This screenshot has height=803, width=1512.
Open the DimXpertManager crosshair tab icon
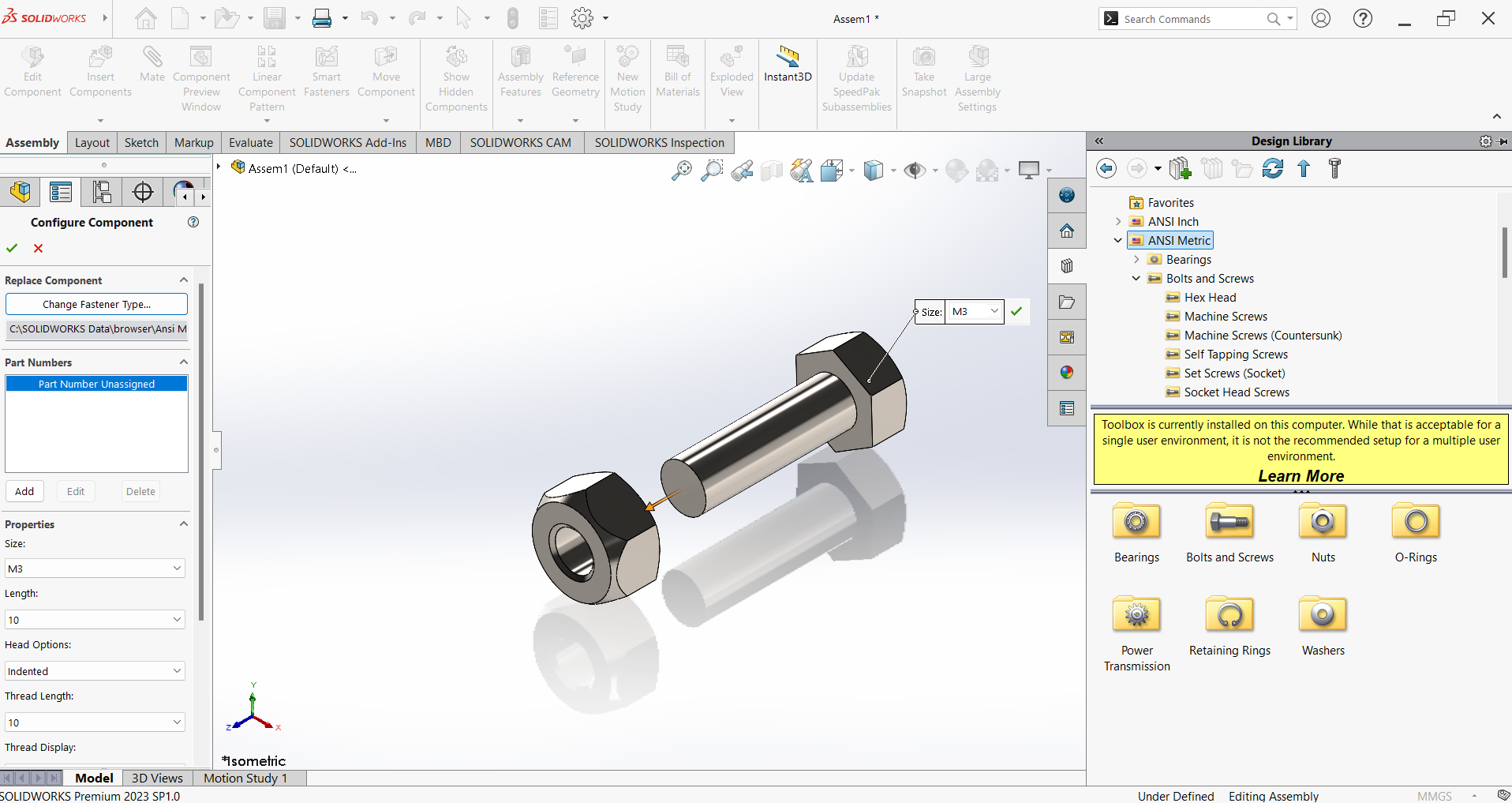click(143, 192)
